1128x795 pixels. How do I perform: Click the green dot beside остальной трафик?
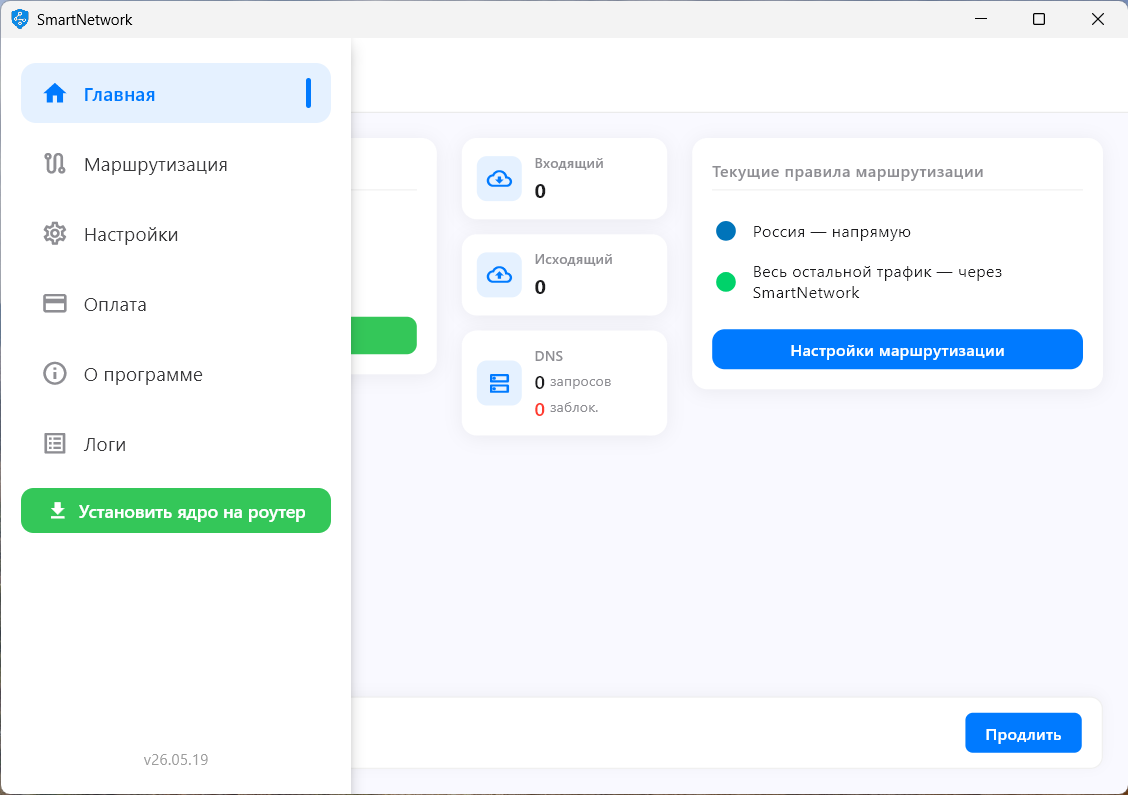pyautogui.click(x=726, y=282)
